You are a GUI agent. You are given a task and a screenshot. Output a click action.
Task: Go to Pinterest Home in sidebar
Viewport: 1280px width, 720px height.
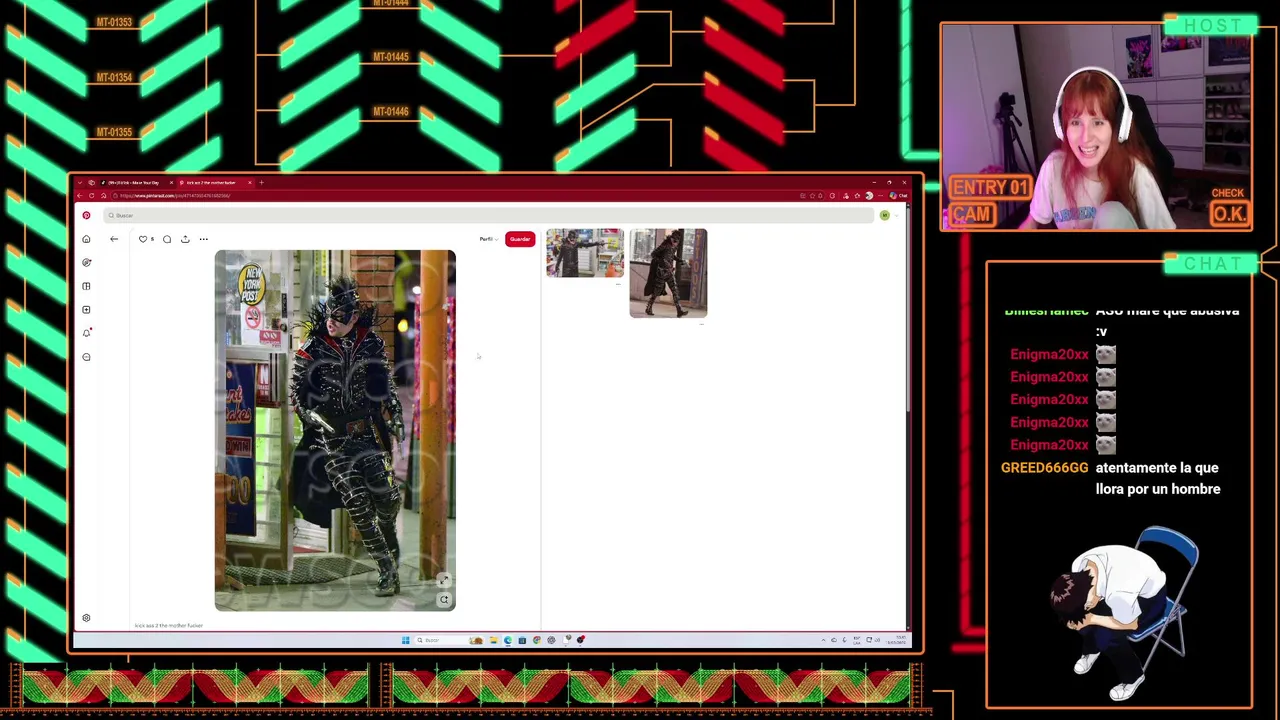click(x=86, y=239)
